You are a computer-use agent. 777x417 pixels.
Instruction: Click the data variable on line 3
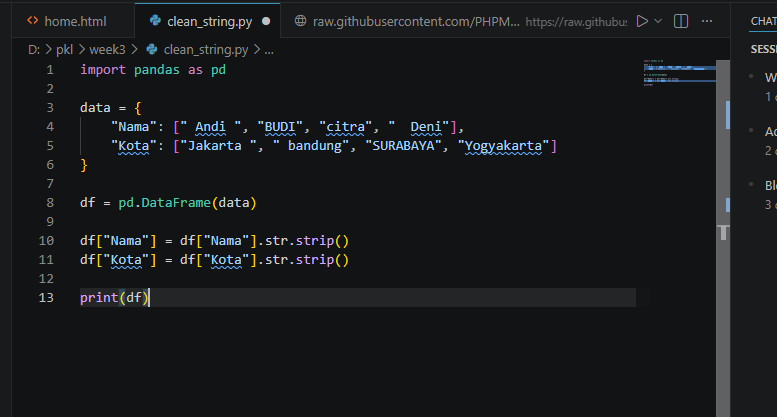pyautogui.click(x=95, y=107)
